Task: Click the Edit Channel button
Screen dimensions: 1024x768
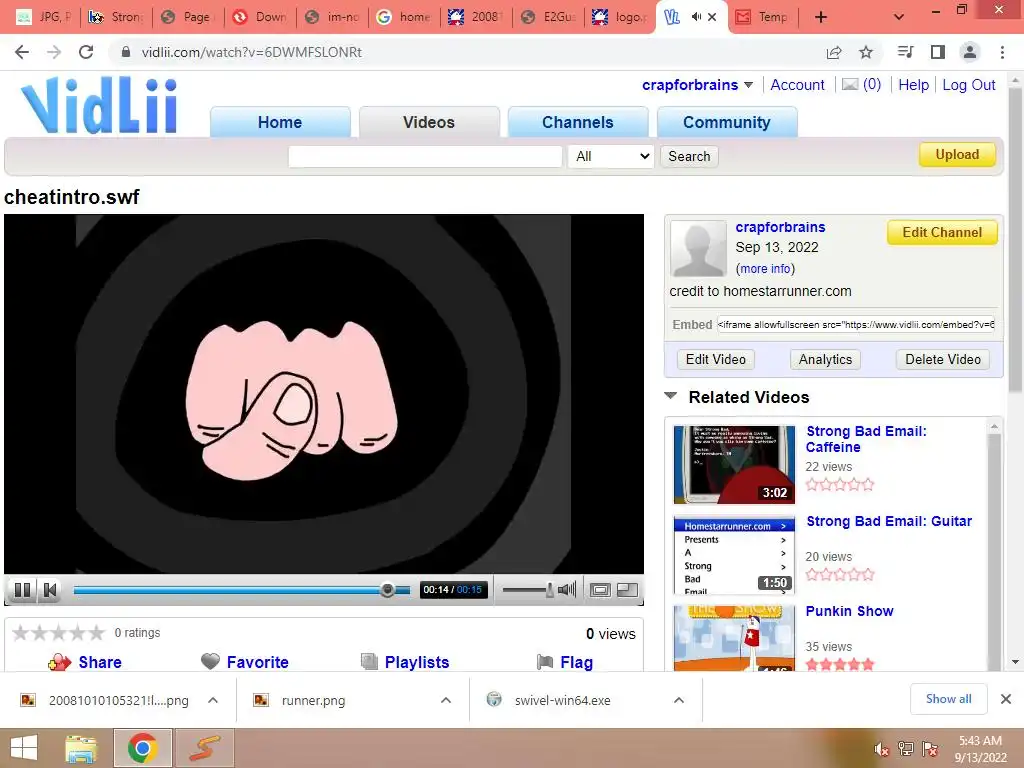Action: 942,232
